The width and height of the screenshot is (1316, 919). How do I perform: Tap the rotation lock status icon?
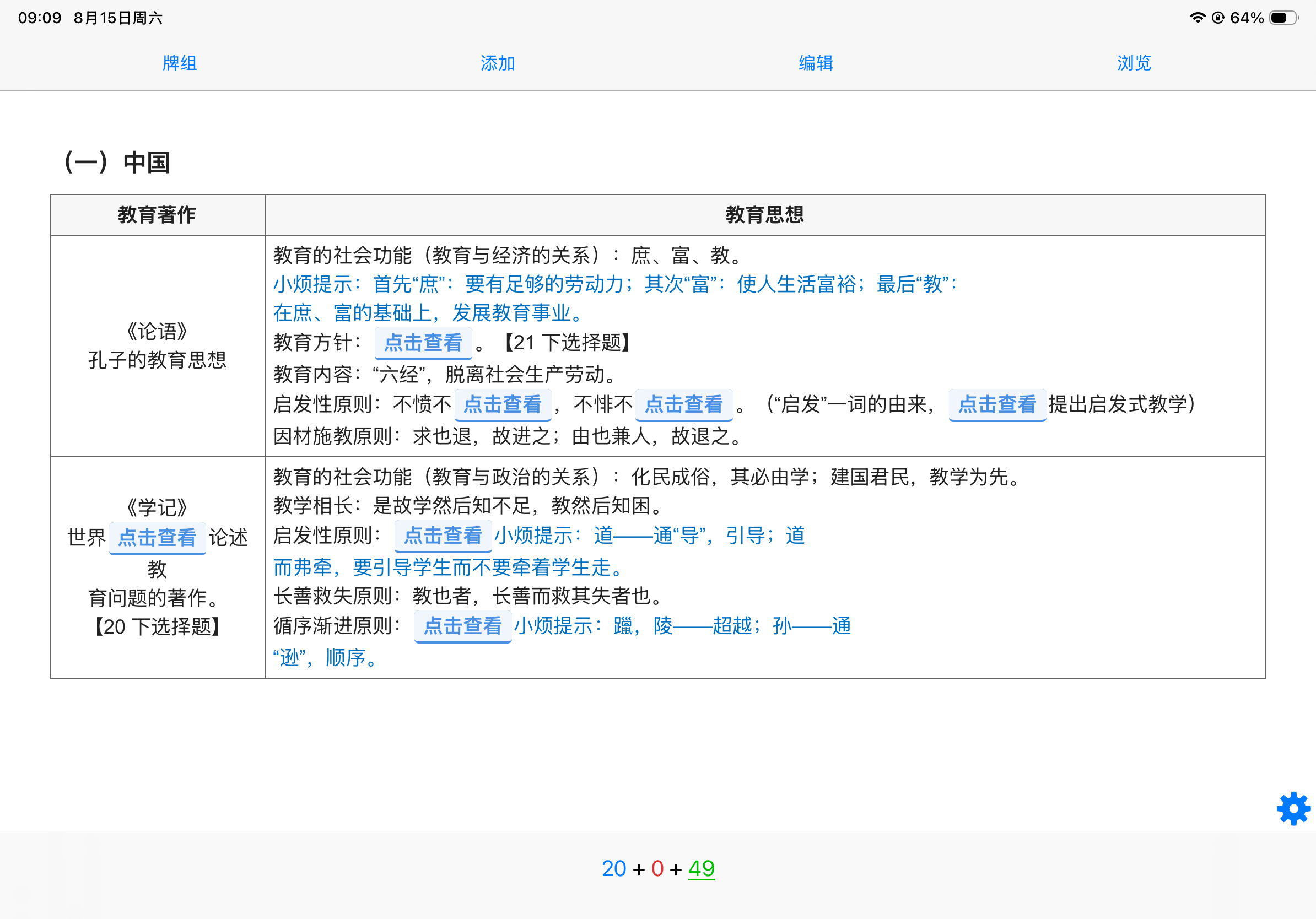click(1218, 18)
